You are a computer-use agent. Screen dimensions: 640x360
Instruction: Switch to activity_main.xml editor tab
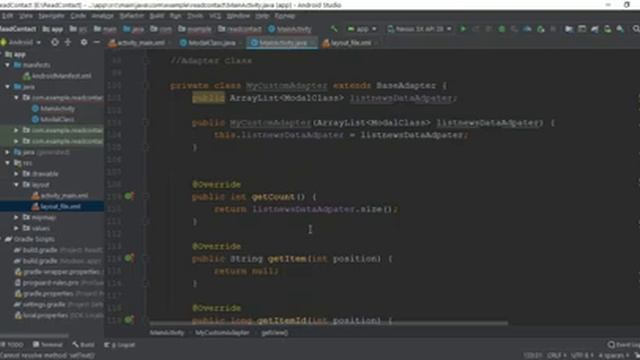[x=140, y=43]
